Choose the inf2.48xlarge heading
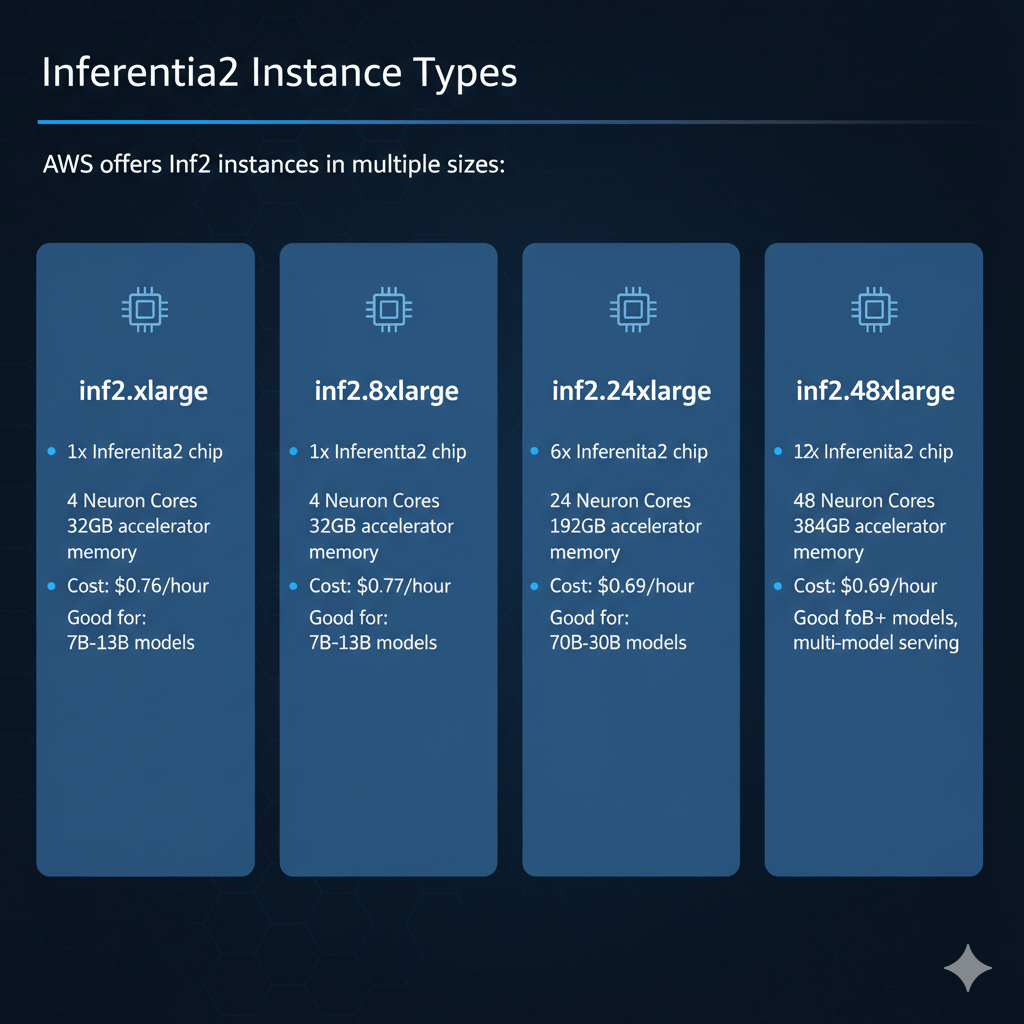Image resolution: width=1024 pixels, height=1024 pixels. click(875, 390)
